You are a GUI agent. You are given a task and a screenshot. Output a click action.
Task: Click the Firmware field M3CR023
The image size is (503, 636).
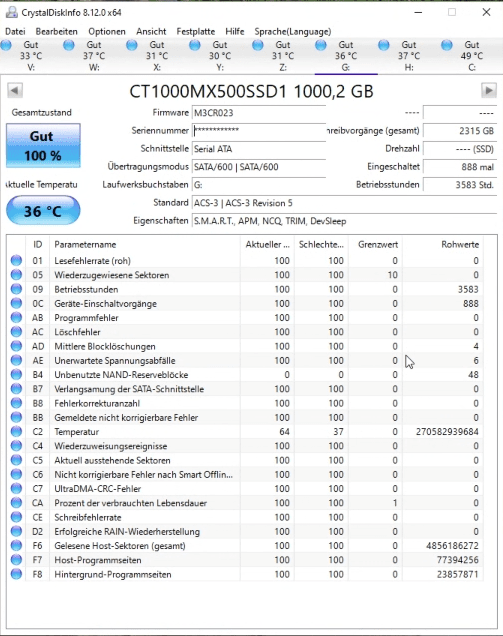pyautogui.click(x=259, y=113)
